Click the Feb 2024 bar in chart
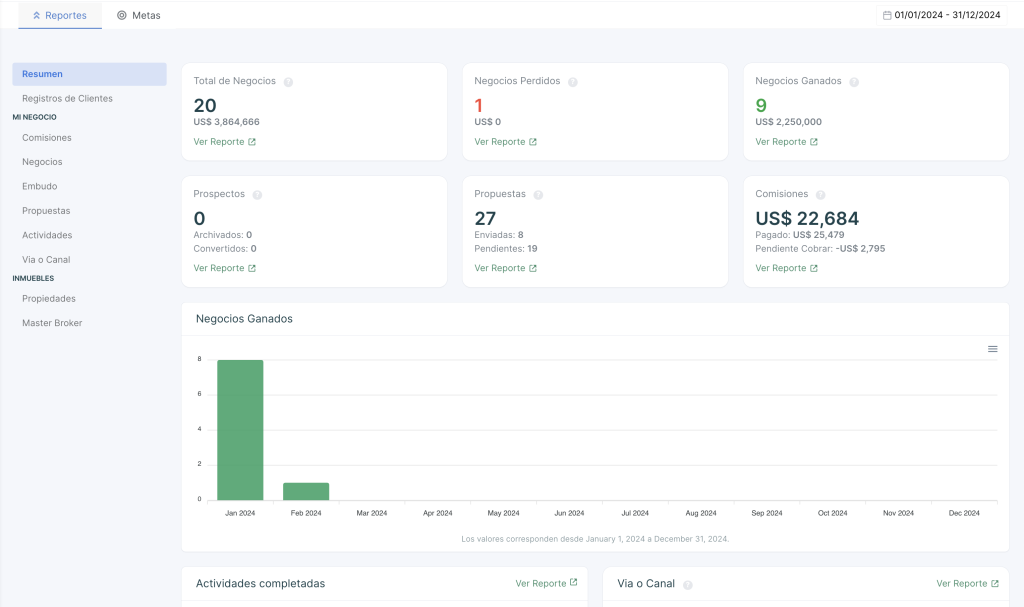 pos(306,491)
